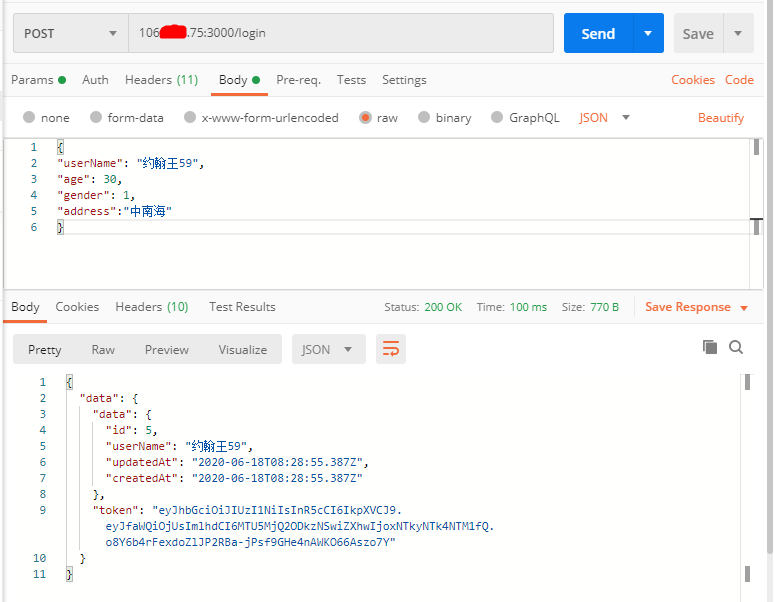The height and width of the screenshot is (602, 774).
Task: Switch to the response Cookies tab
Action: coord(77,307)
